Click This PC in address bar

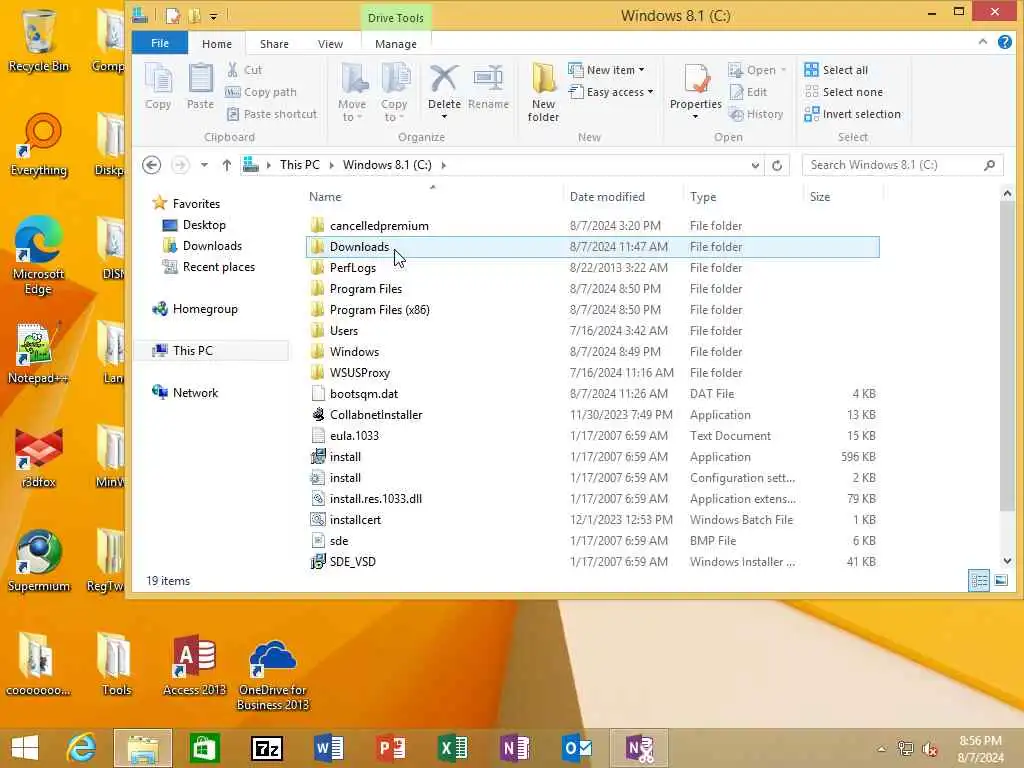point(300,165)
